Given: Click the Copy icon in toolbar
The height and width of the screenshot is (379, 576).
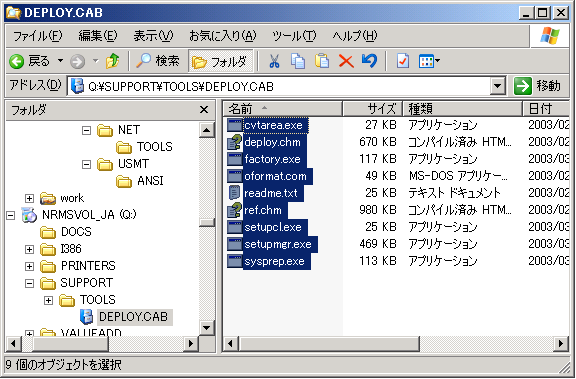Looking at the screenshot, I should pyautogui.click(x=298, y=61).
